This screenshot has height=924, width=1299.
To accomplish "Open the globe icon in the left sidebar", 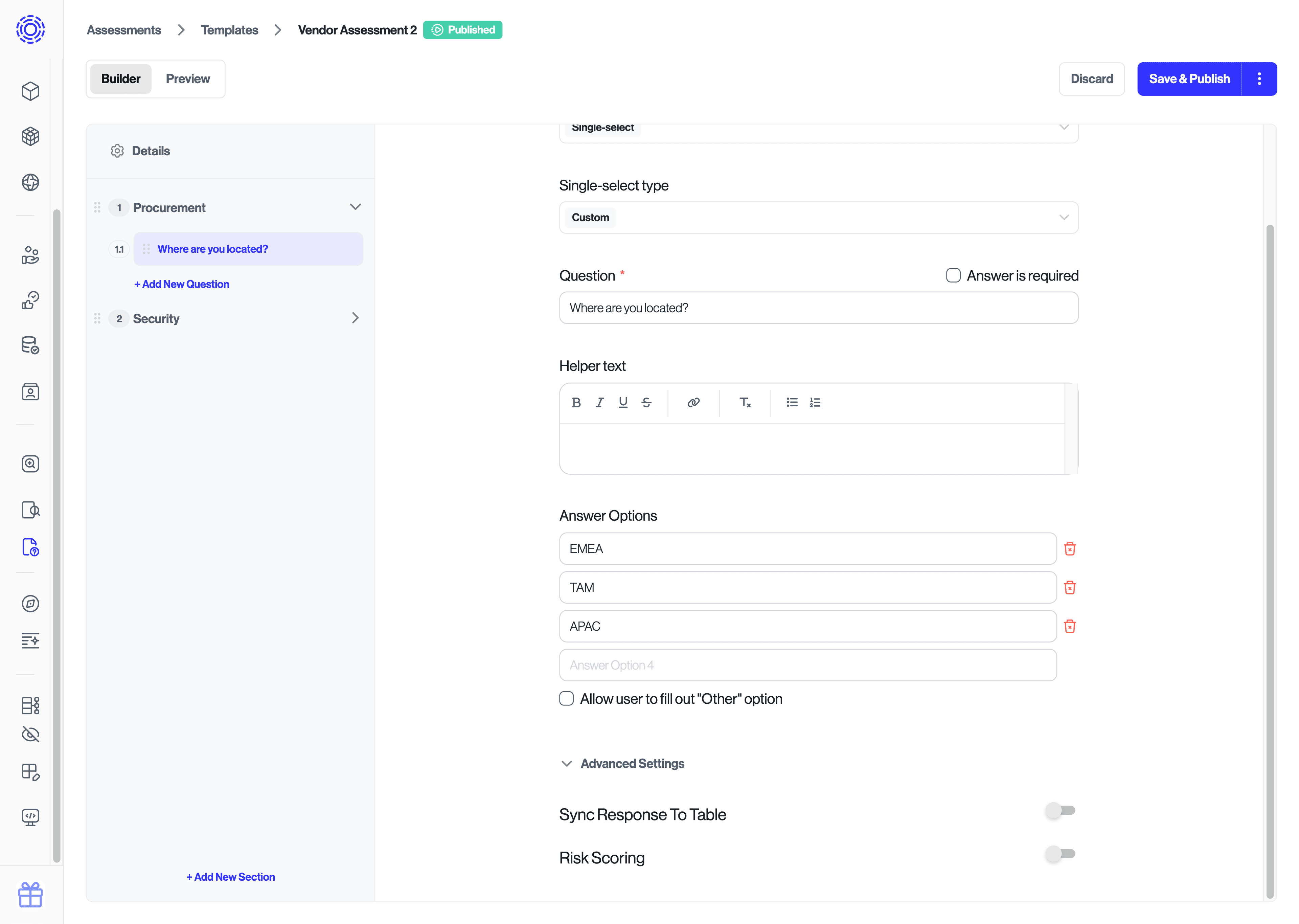I will click(30, 183).
